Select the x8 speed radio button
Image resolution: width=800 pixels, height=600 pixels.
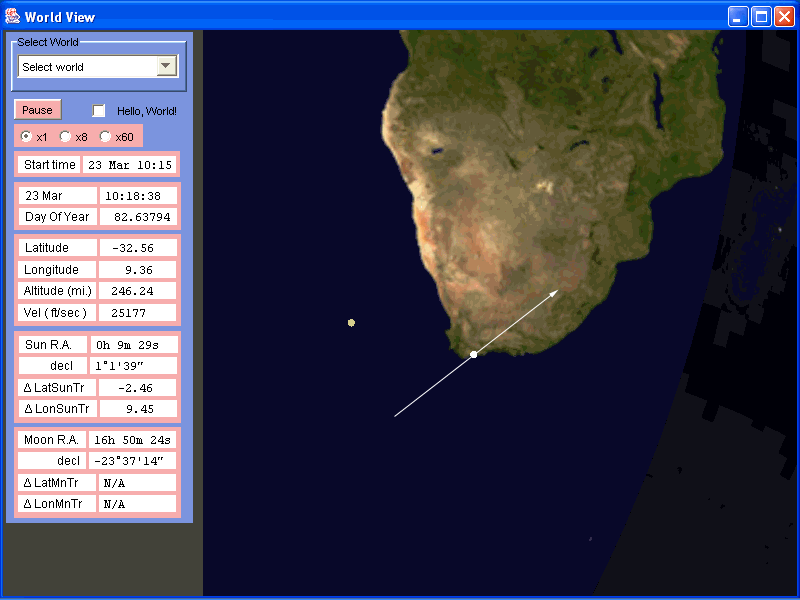(x=66, y=136)
